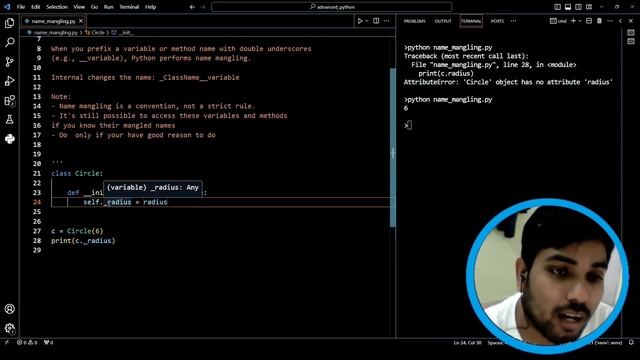Open the File menu

tap(21, 7)
